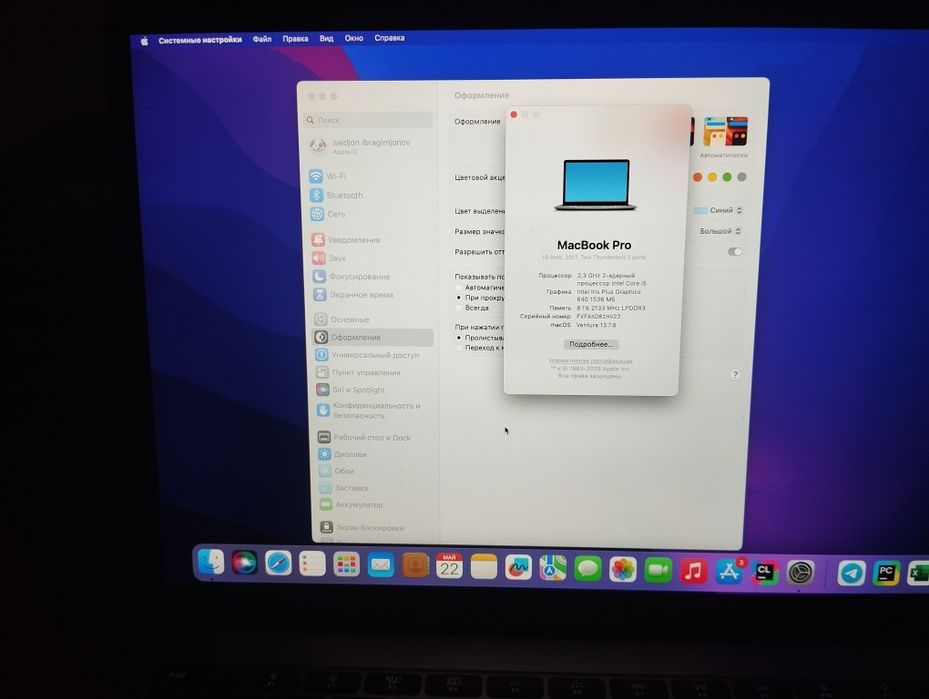Open sidebar icon size dropdown Большой
Image resolution: width=929 pixels, height=699 pixels.
coord(720,231)
